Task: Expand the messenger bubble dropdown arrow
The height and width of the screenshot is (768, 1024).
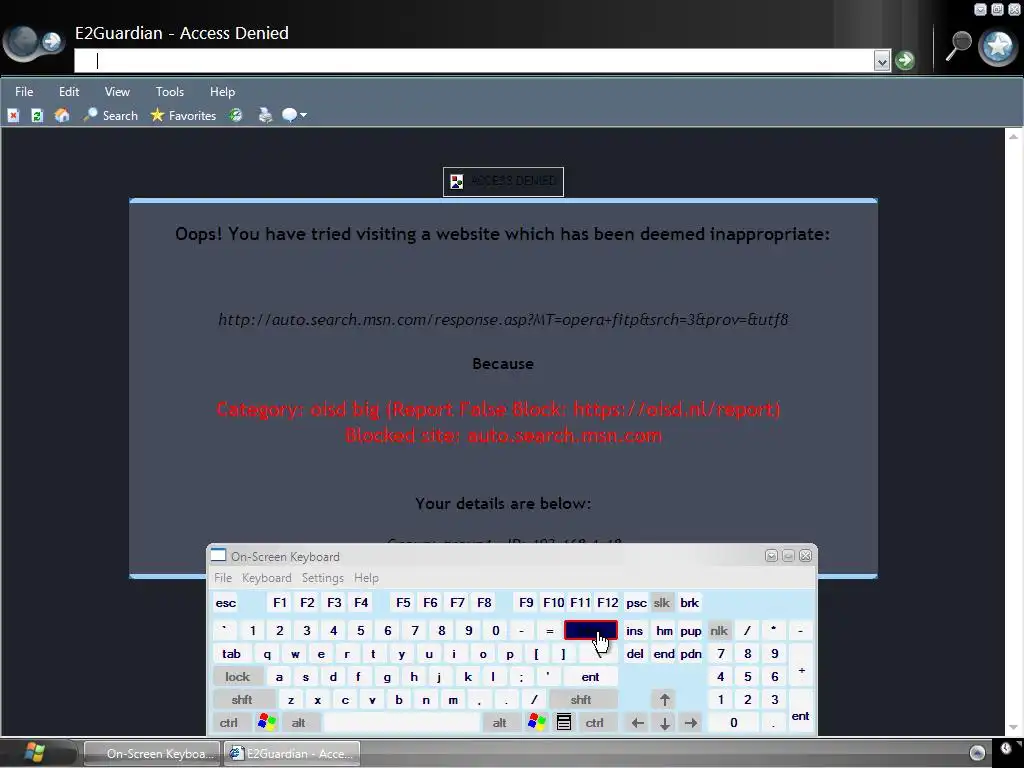Action: tap(304, 116)
